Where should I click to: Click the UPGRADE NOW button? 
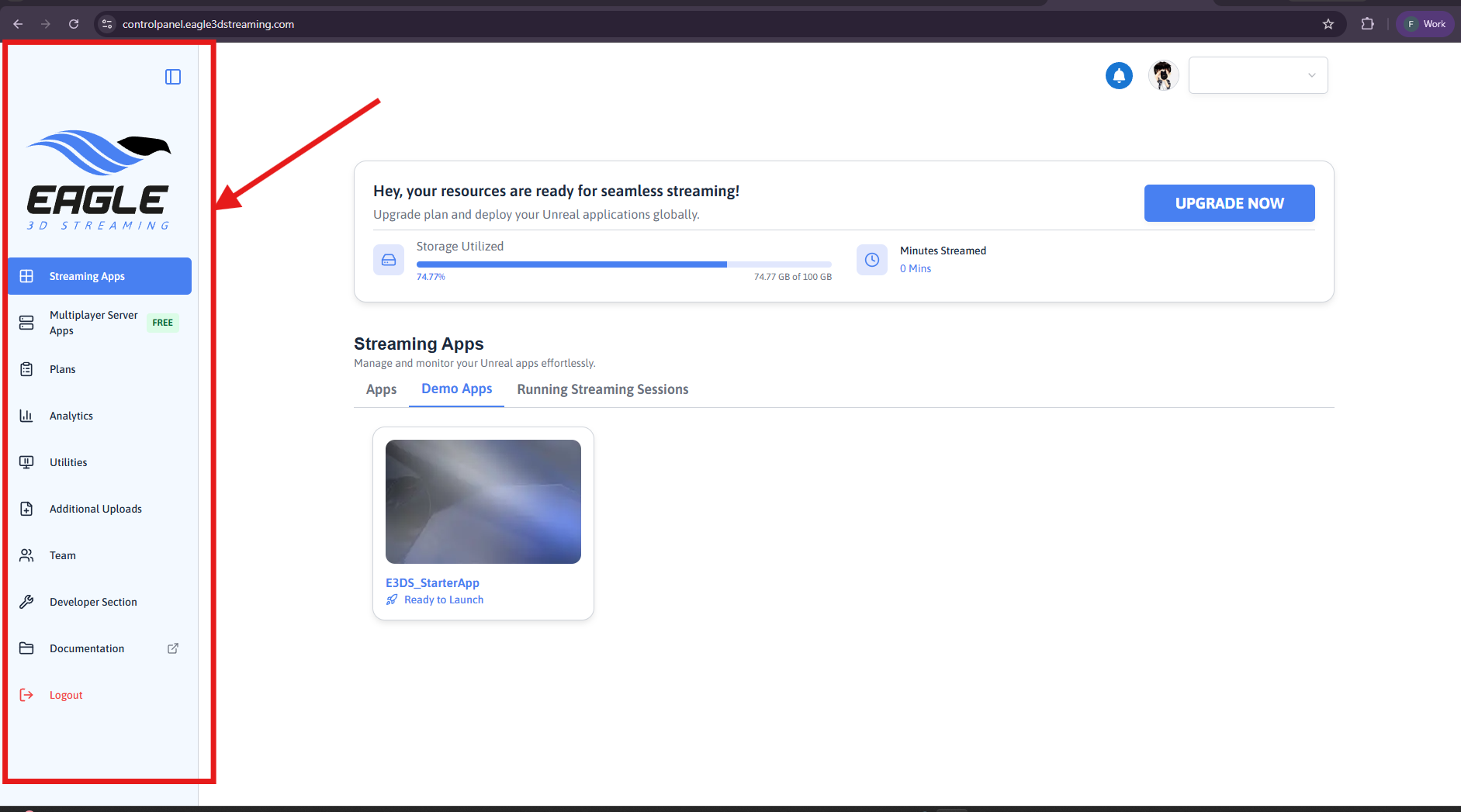click(x=1229, y=203)
